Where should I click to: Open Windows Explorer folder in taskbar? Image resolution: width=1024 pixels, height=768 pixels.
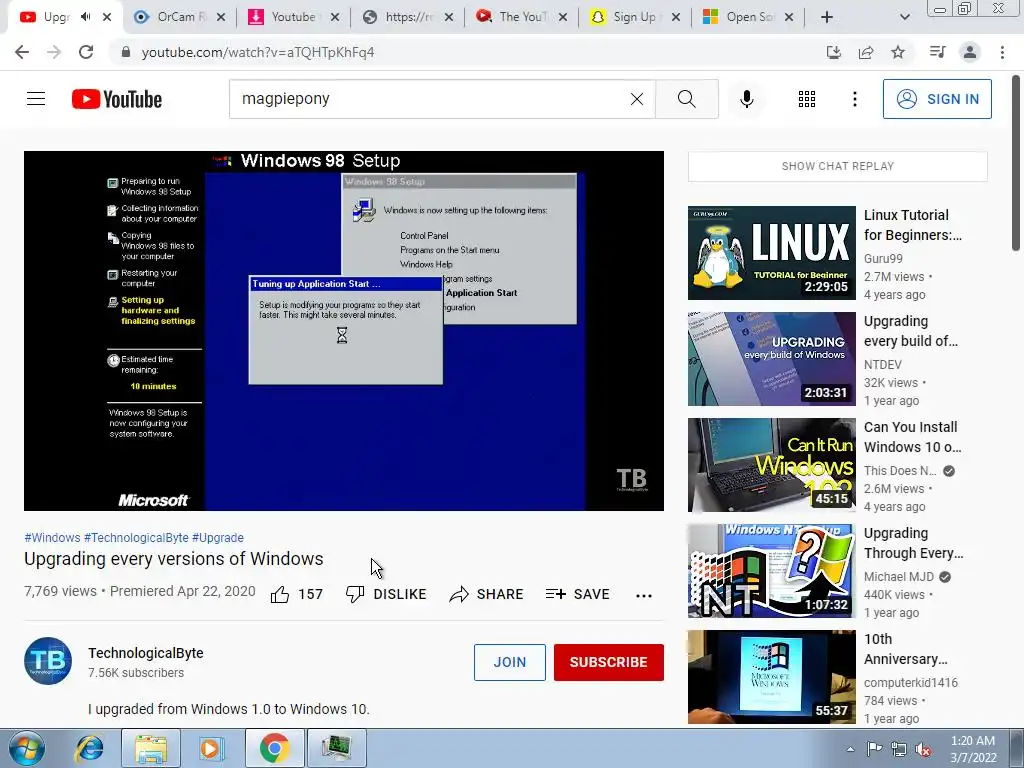151,748
